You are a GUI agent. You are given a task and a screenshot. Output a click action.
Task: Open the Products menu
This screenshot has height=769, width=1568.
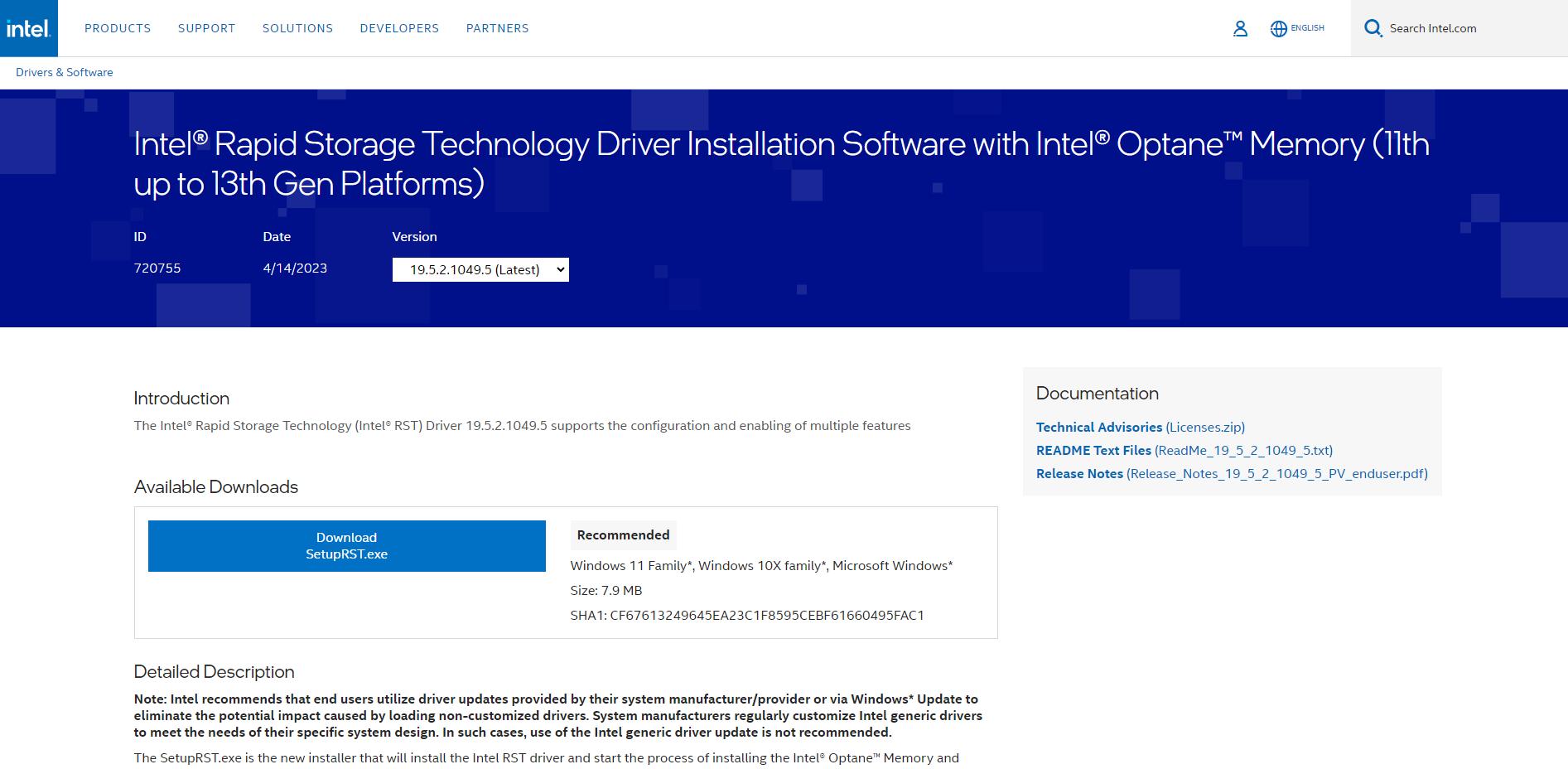click(118, 28)
